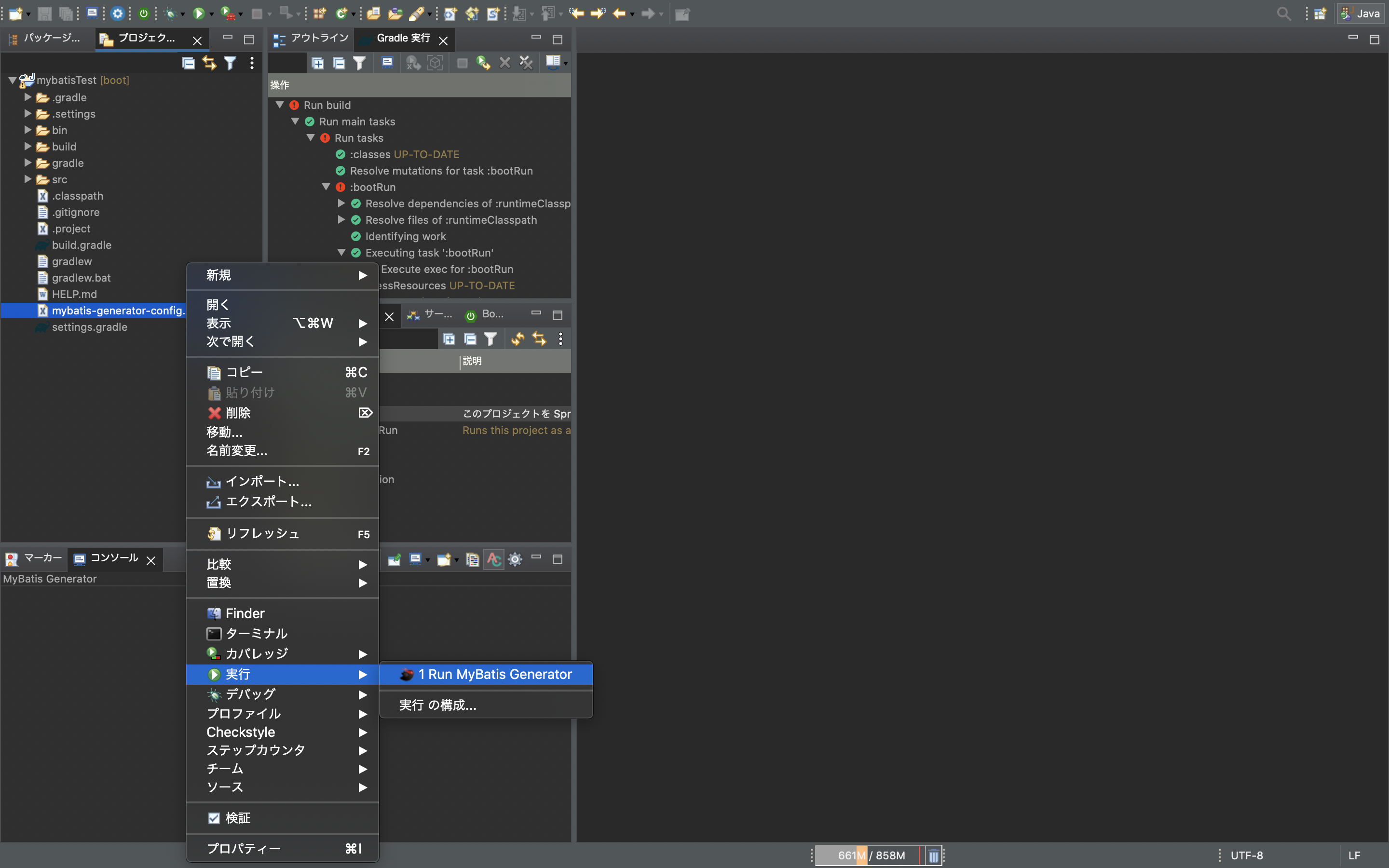Open 実行 の 構成... from the submenu
The image size is (1389, 868).
coord(437,705)
